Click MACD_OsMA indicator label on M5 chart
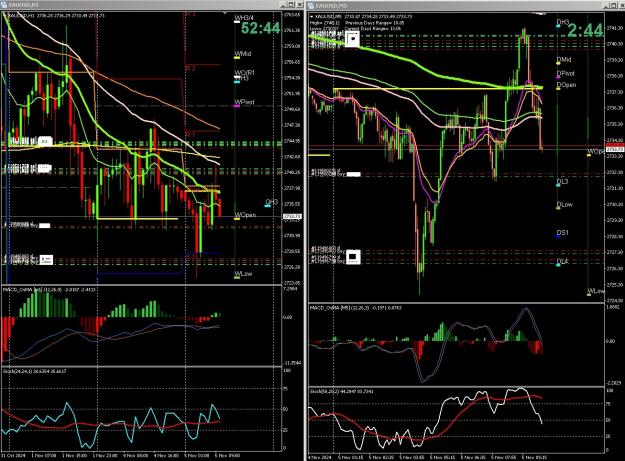 coord(356,308)
